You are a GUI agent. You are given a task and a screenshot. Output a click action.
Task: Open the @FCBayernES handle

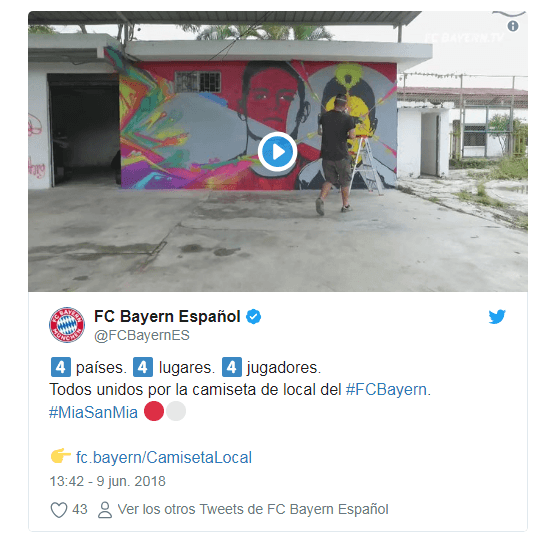142,336
